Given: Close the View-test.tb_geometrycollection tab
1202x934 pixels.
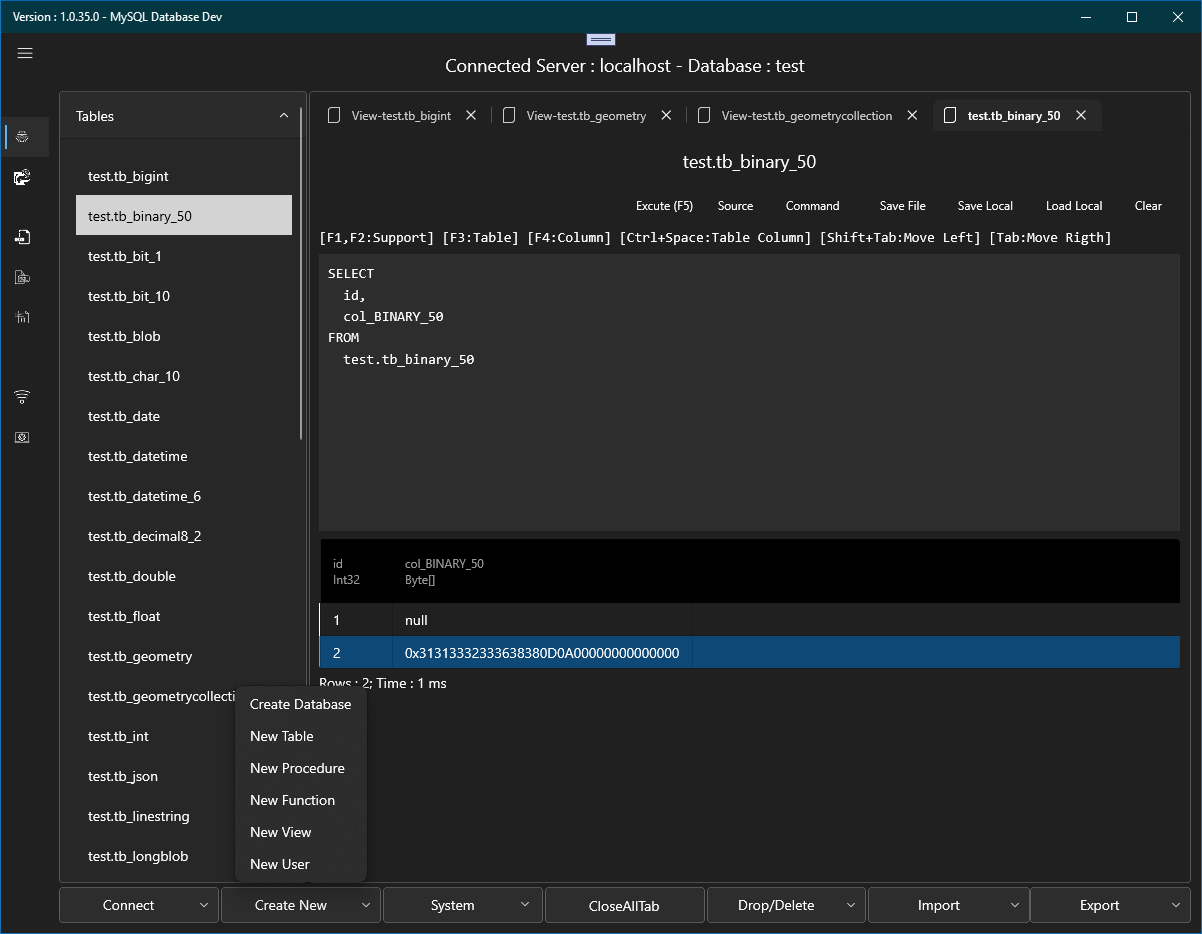Looking at the screenshot, I should [912, 116].
